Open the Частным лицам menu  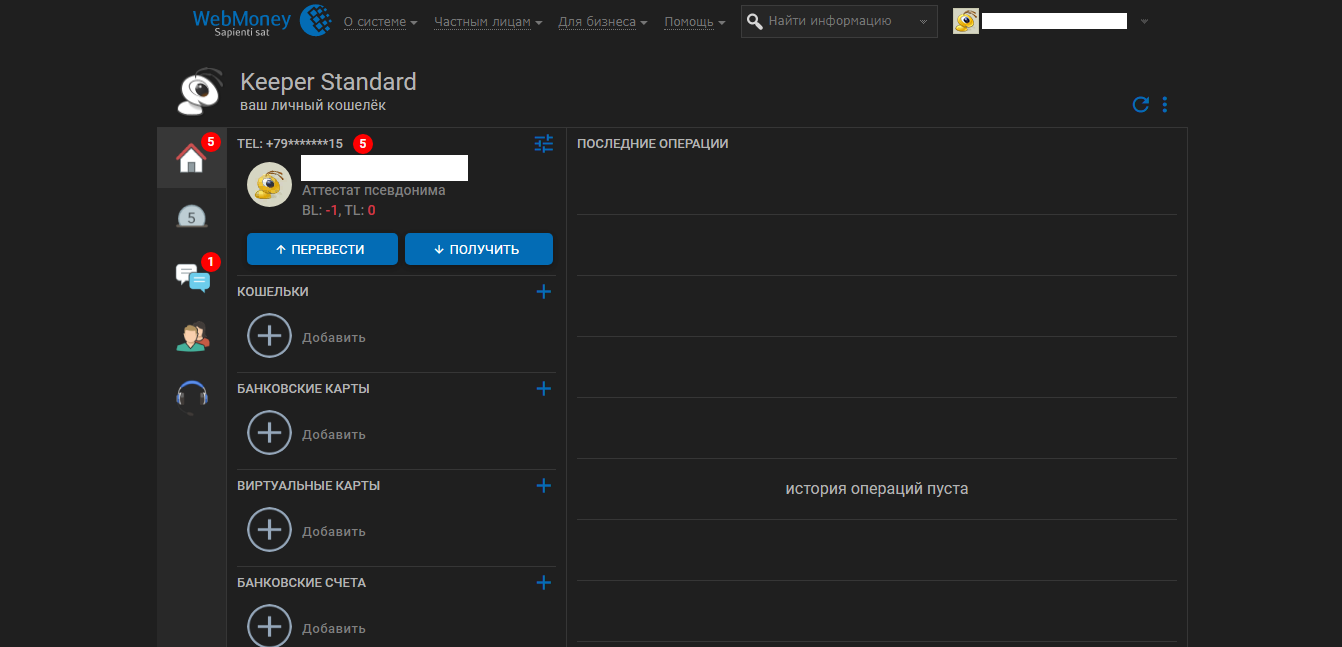coord(488,22)
